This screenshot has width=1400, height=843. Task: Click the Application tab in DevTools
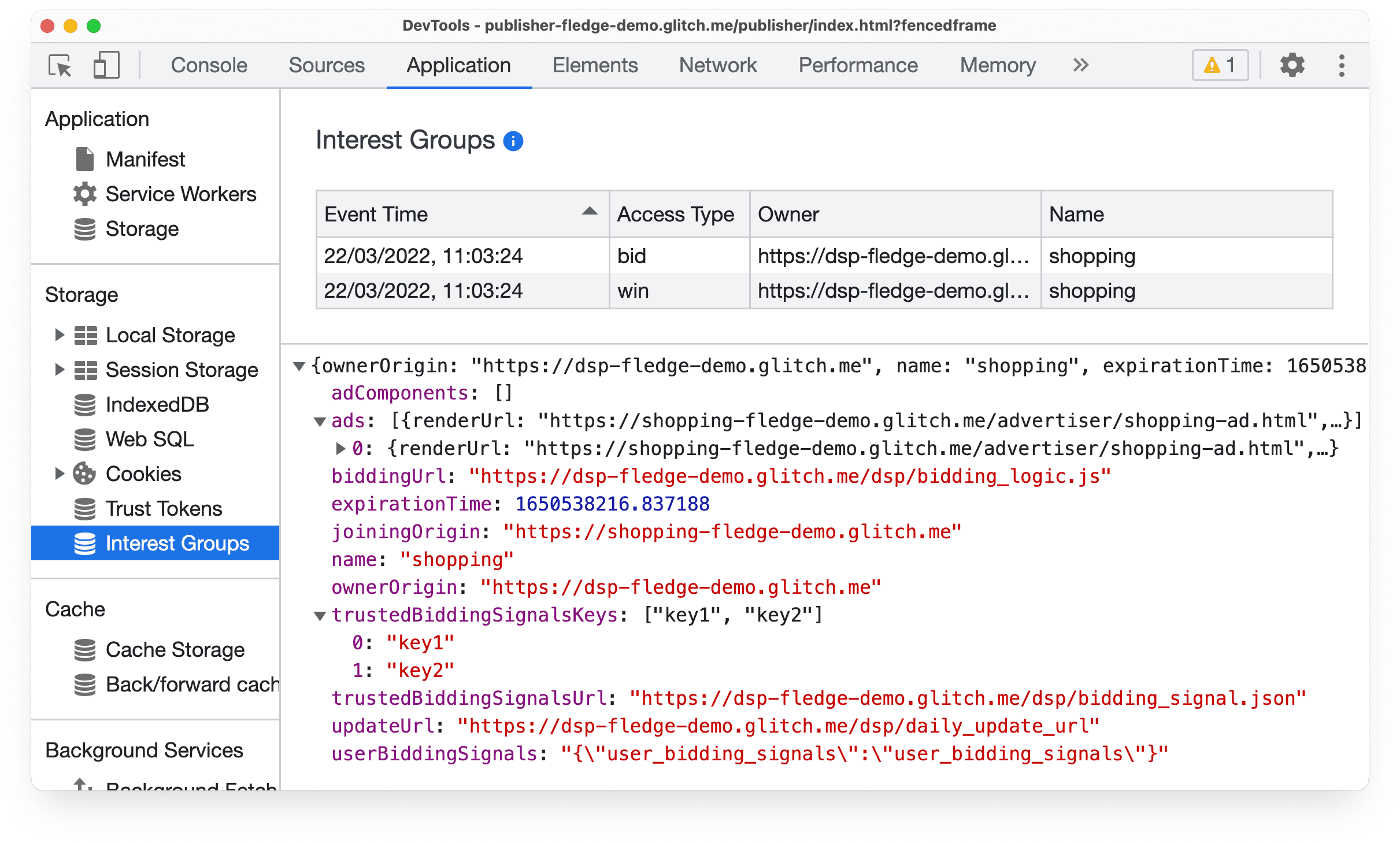pyautogui.click(x=458, y=64)
